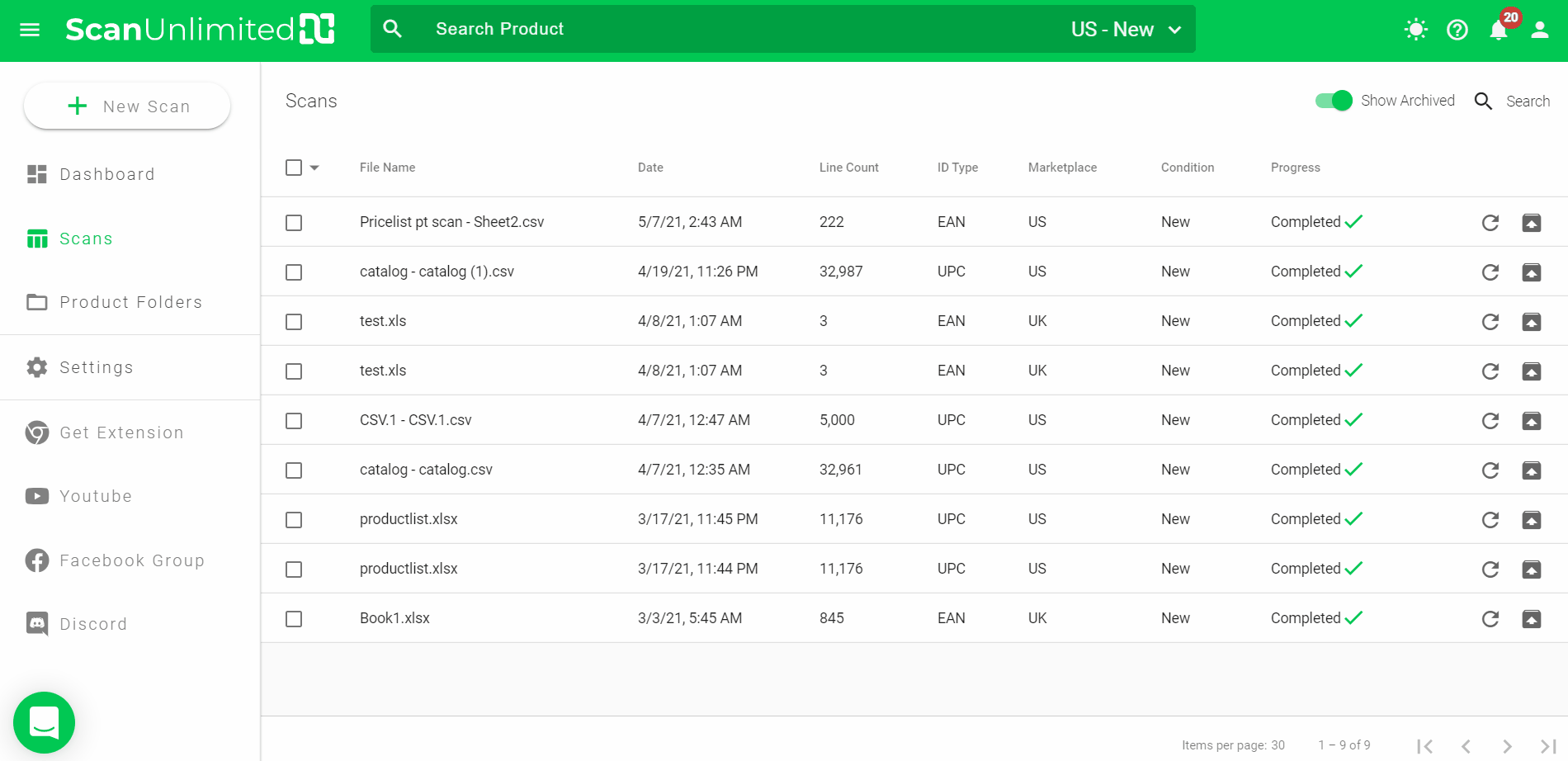
Task: Click refresh icon for CSV.1 - CSV.1.csv
Action: tap(1490, 421)
